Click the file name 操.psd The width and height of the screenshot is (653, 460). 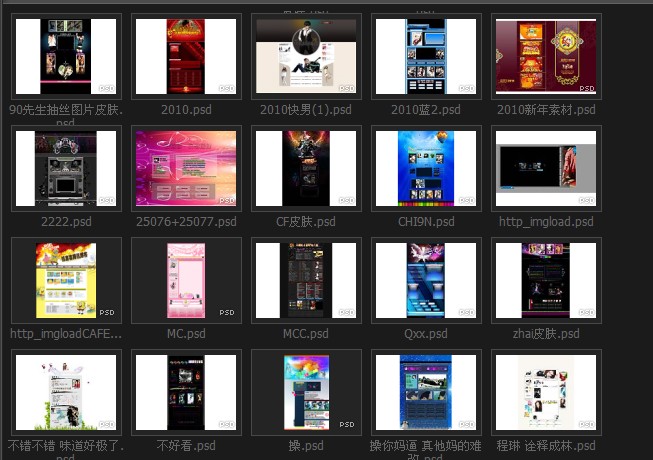coord(306,446)
